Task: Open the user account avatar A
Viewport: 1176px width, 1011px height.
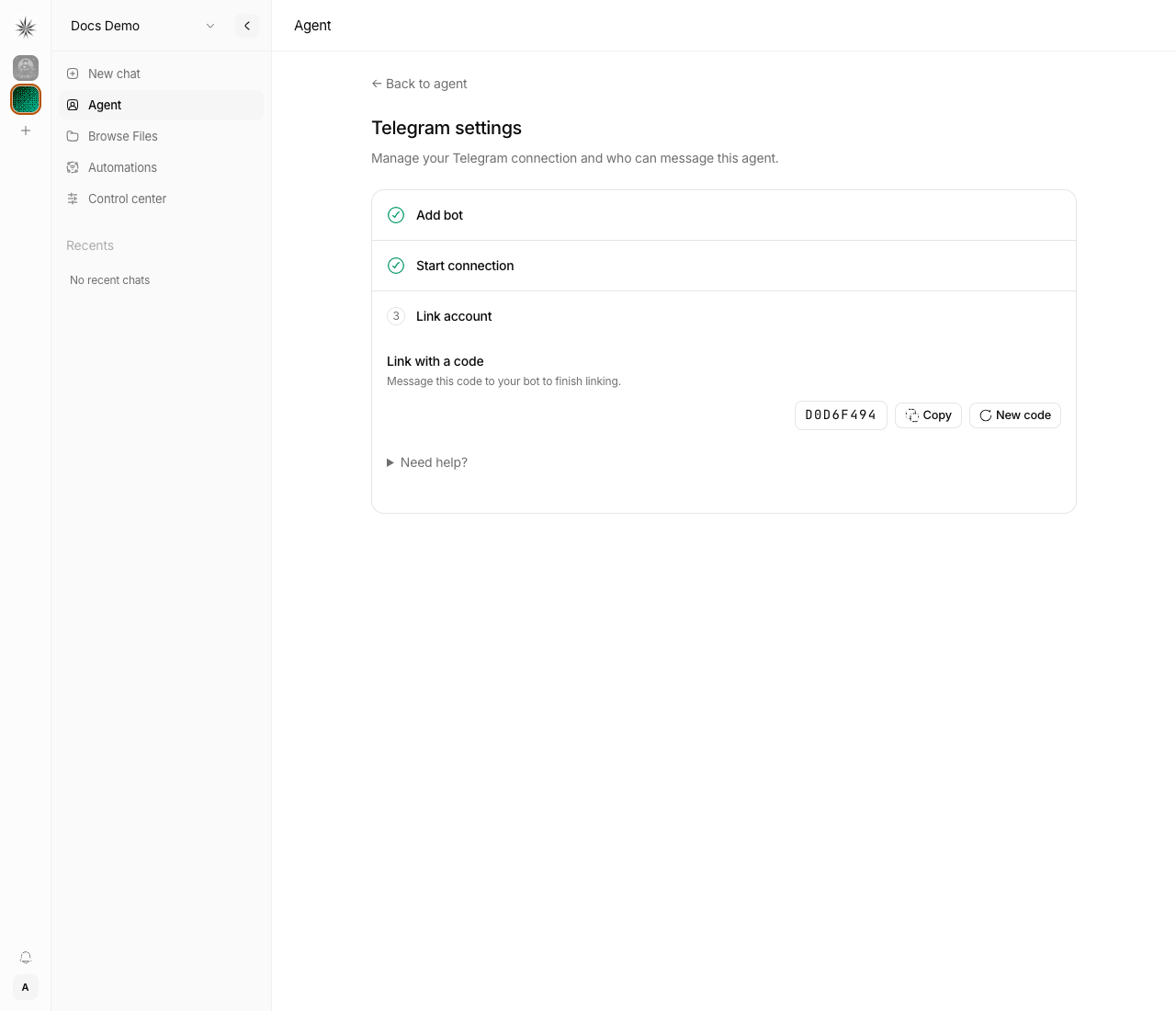Action: (26, 987)
